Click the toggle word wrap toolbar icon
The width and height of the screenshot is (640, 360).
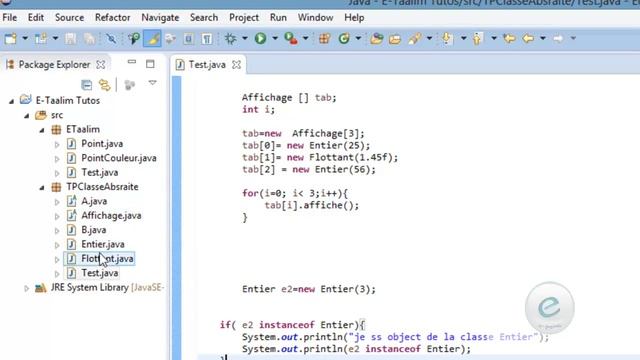click(170, 39)
